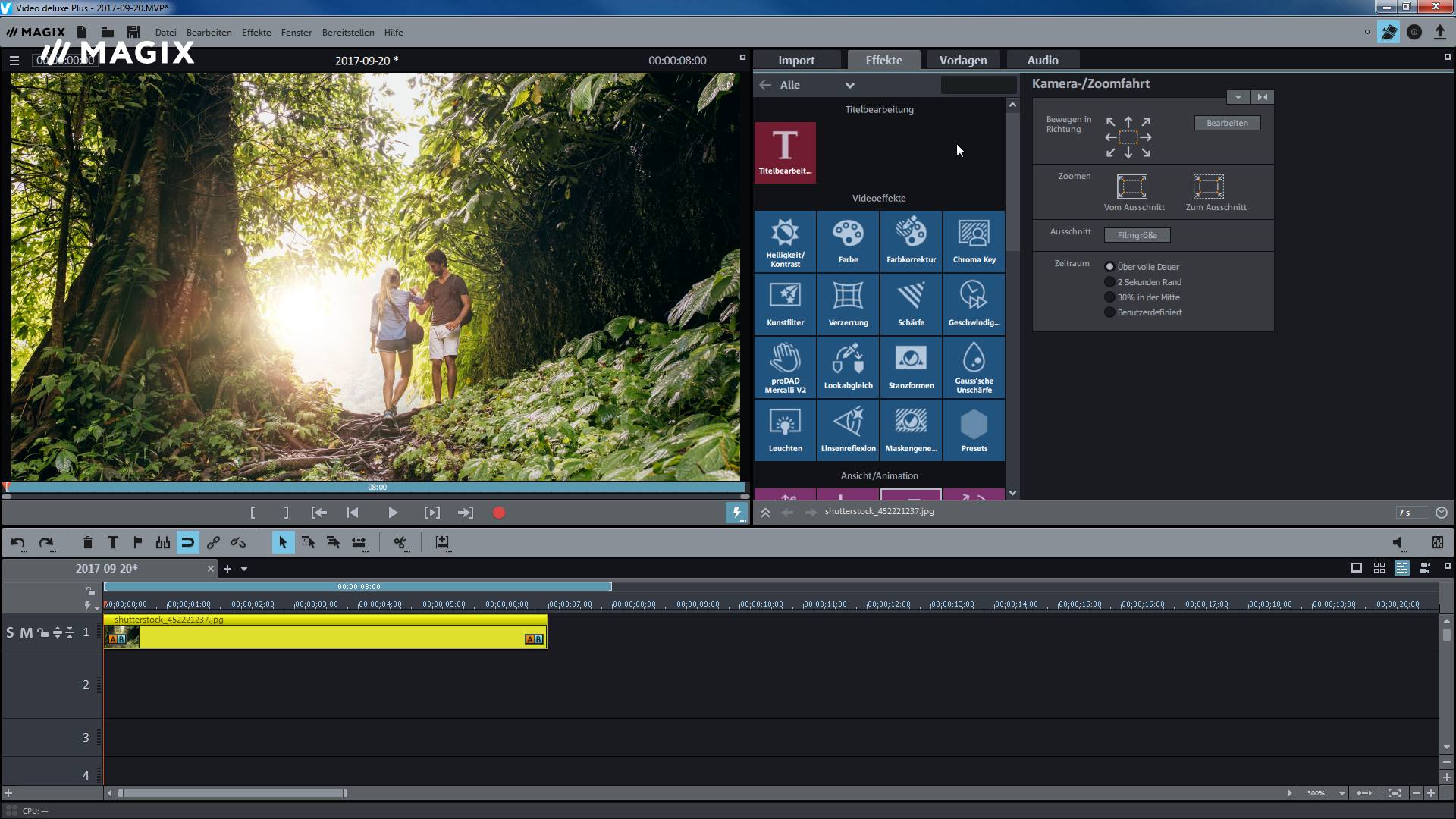This screenshot has height=819, width=1456.
Task: Open the Linsenreflexion effect
Action: [x=848, y=430]
